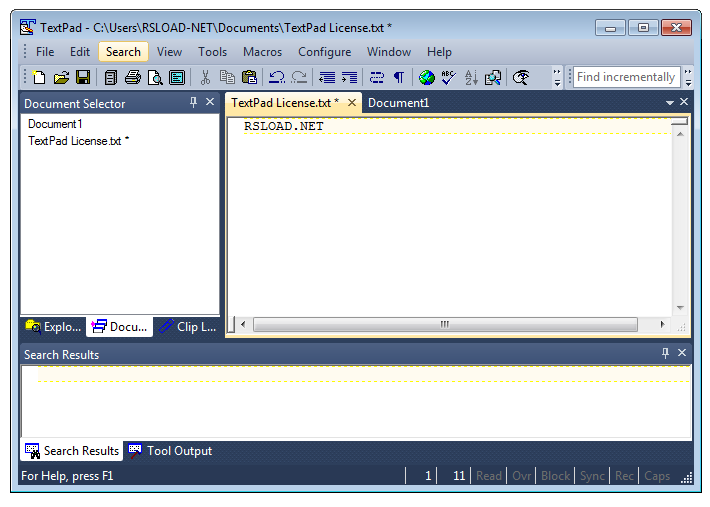This screenshot has width=710, height=507.
Task: Open the File menu
Action: 45,52
